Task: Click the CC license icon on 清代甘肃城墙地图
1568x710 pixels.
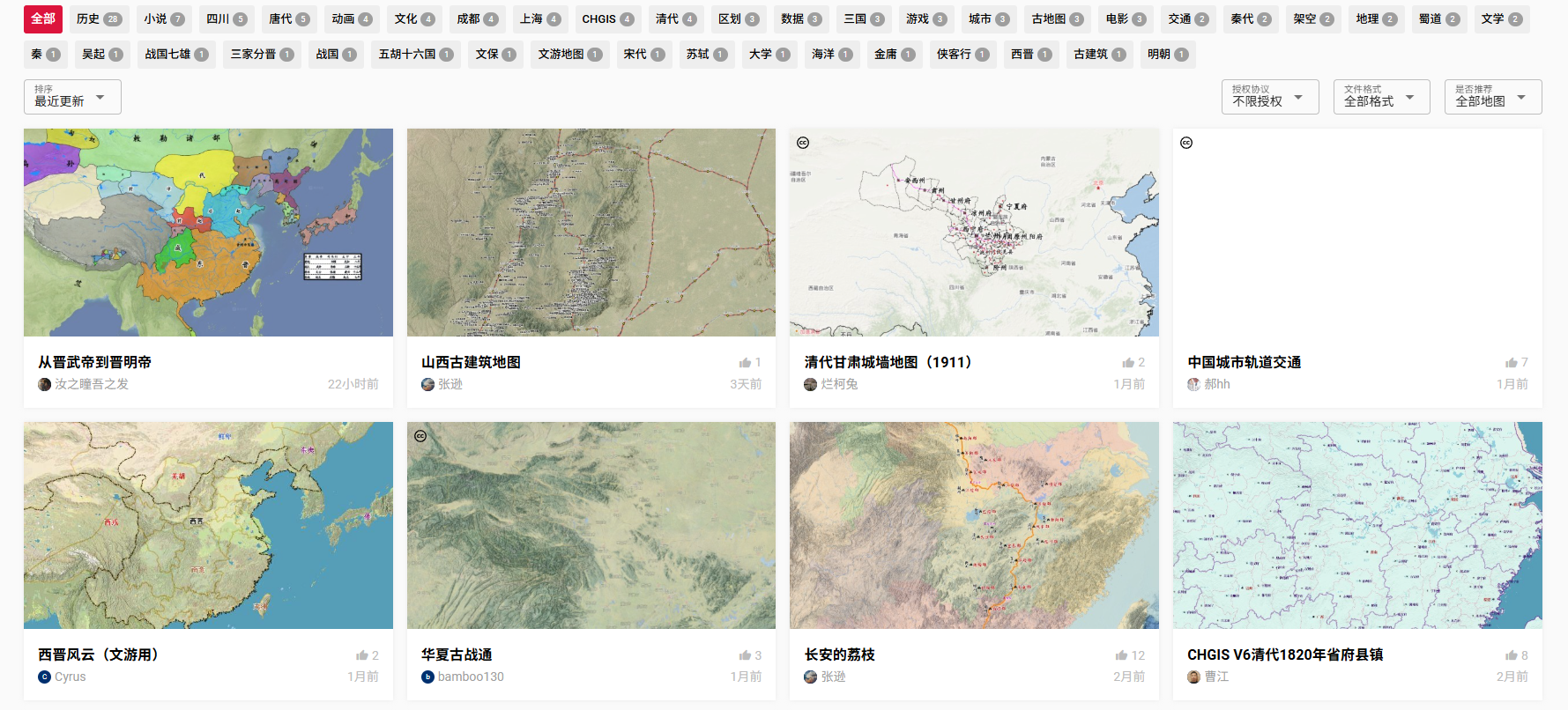Action: tap(803, 143)
